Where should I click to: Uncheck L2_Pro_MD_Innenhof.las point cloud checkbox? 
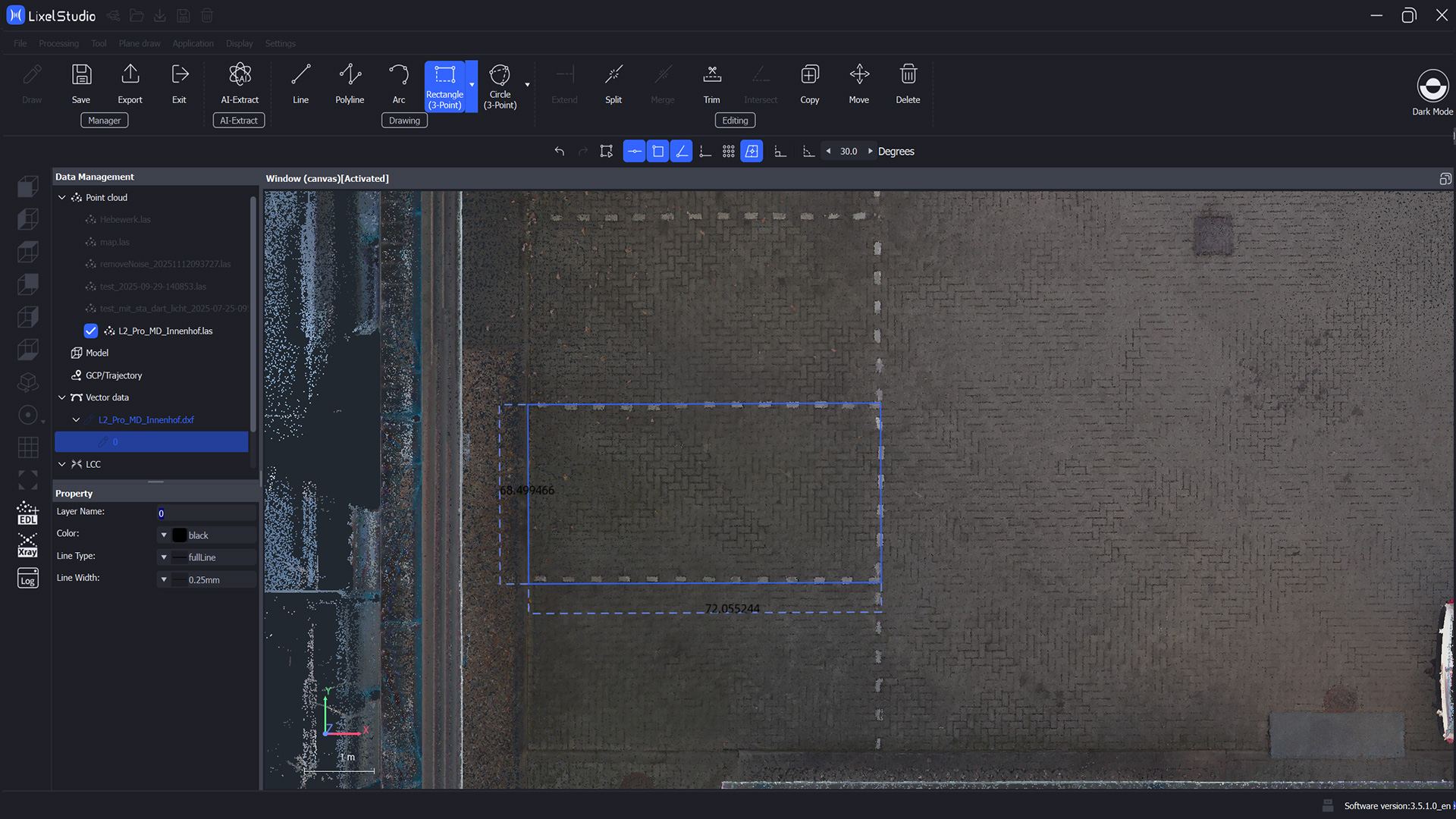(91, 331)
